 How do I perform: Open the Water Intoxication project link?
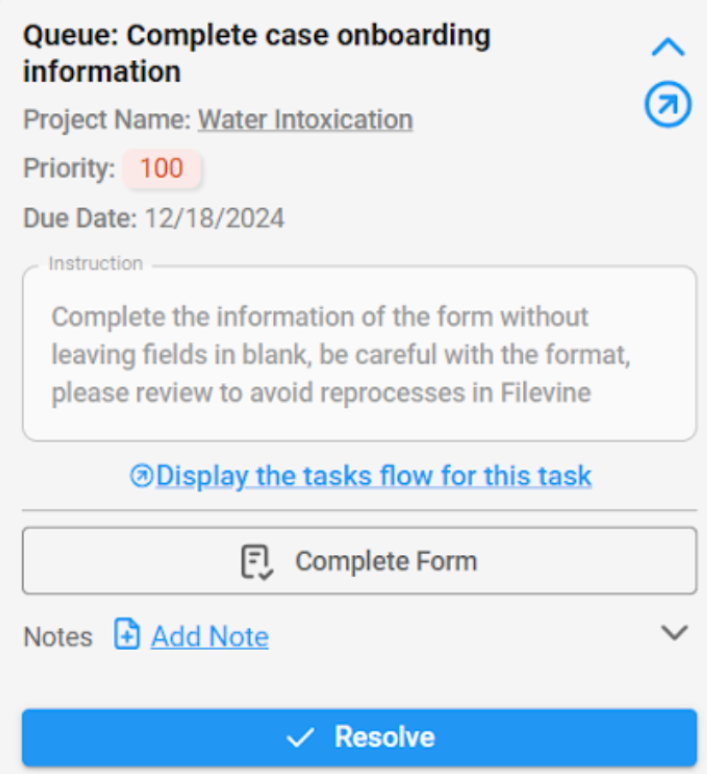[305, 120]
